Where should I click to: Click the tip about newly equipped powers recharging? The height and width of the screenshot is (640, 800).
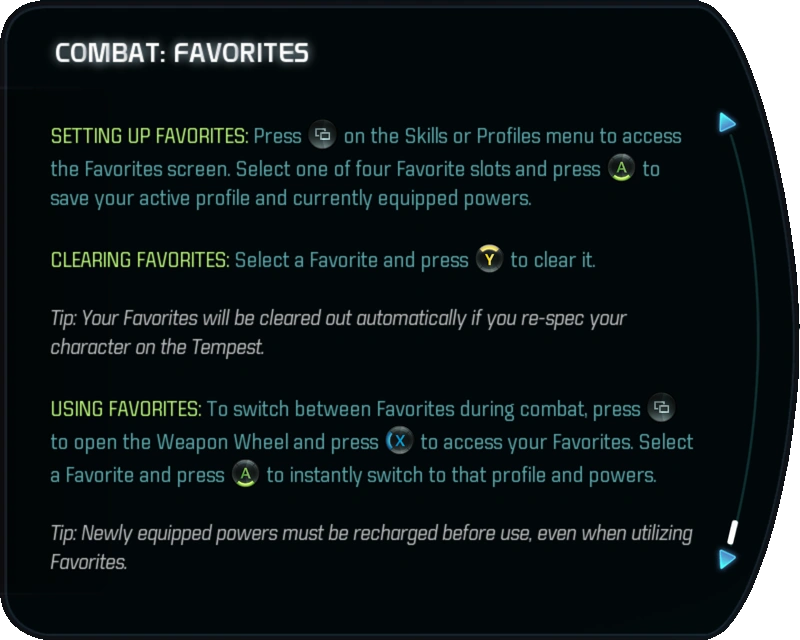tap(370, 546)
